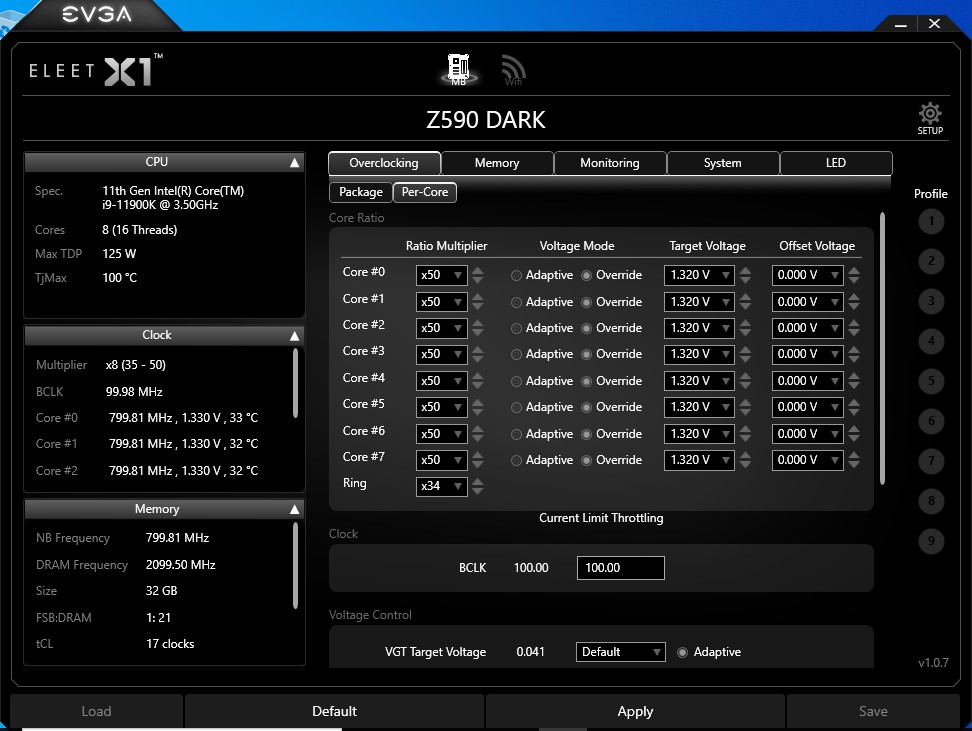Open Core #7 offset voltage dropdown
The image size is (972, 731).
point(807,460)
